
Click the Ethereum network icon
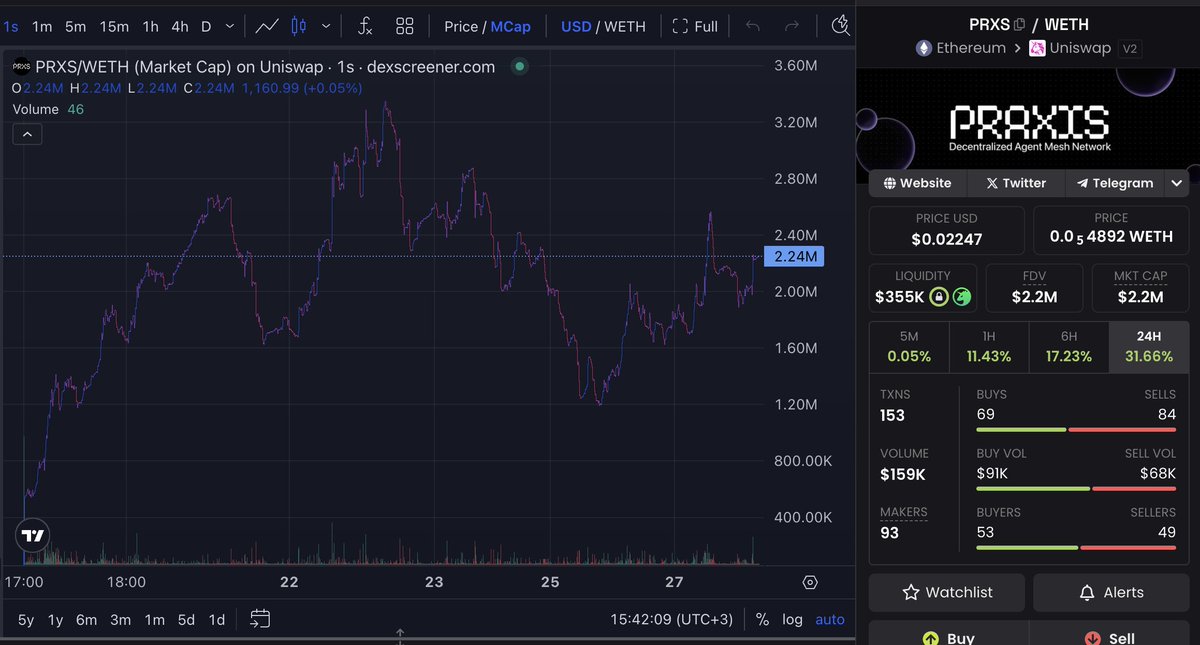coord(921,47)
